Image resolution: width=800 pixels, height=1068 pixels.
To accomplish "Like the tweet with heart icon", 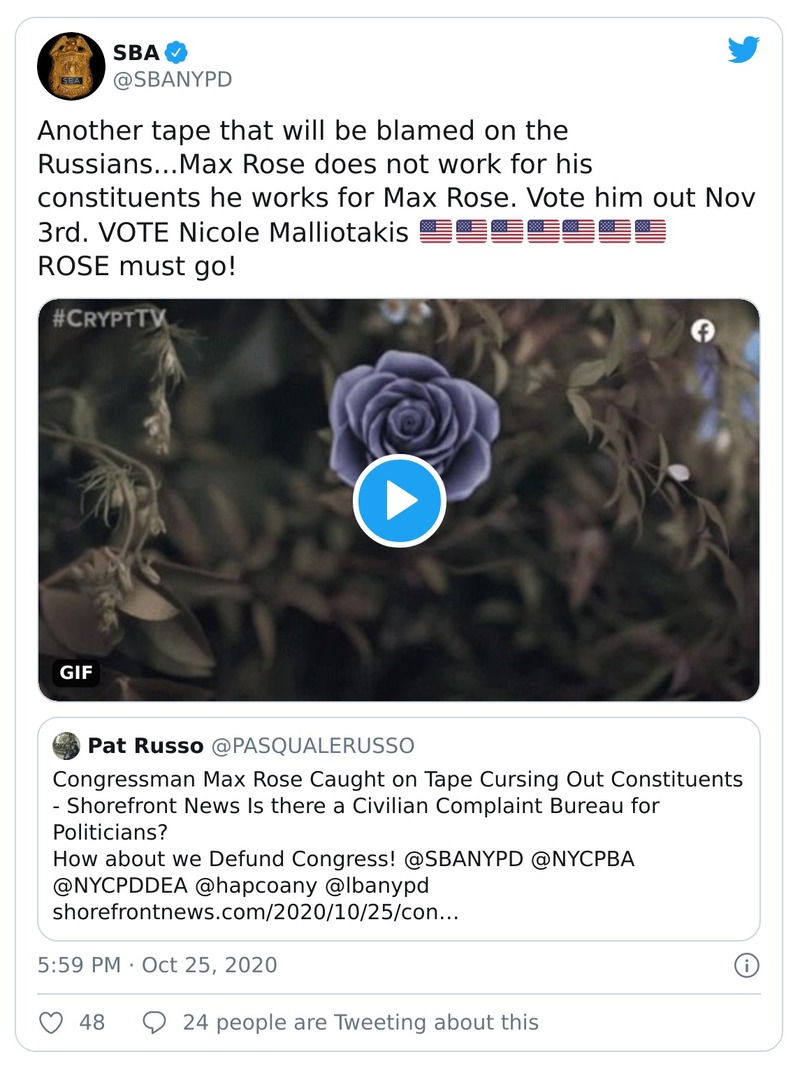I will [x=51, y=1022].
